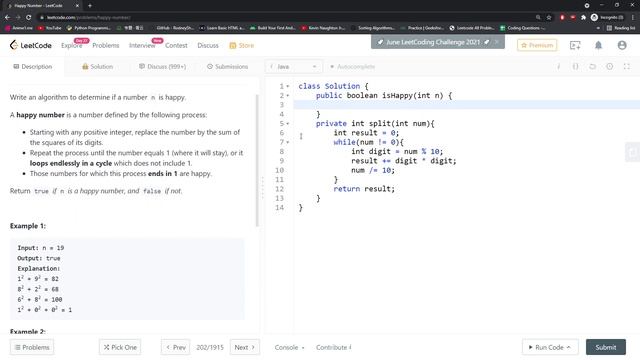
Task: Click the editor info icon
Action: pyautogui.click(x=558, y=67)
